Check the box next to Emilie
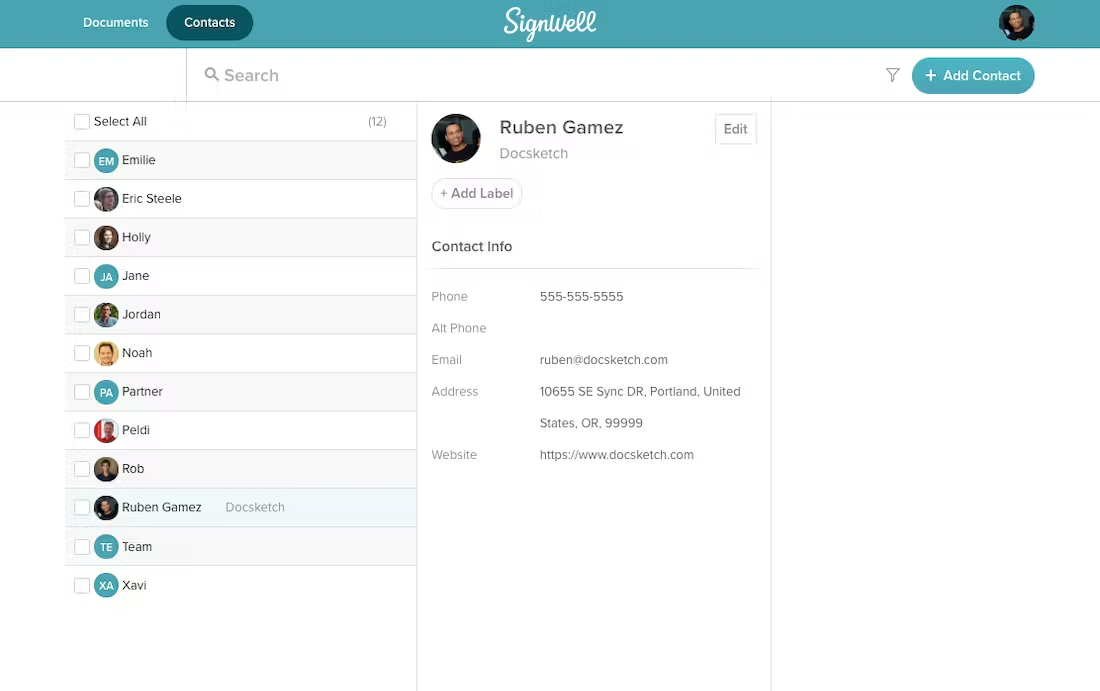 [x=81, y=160]
